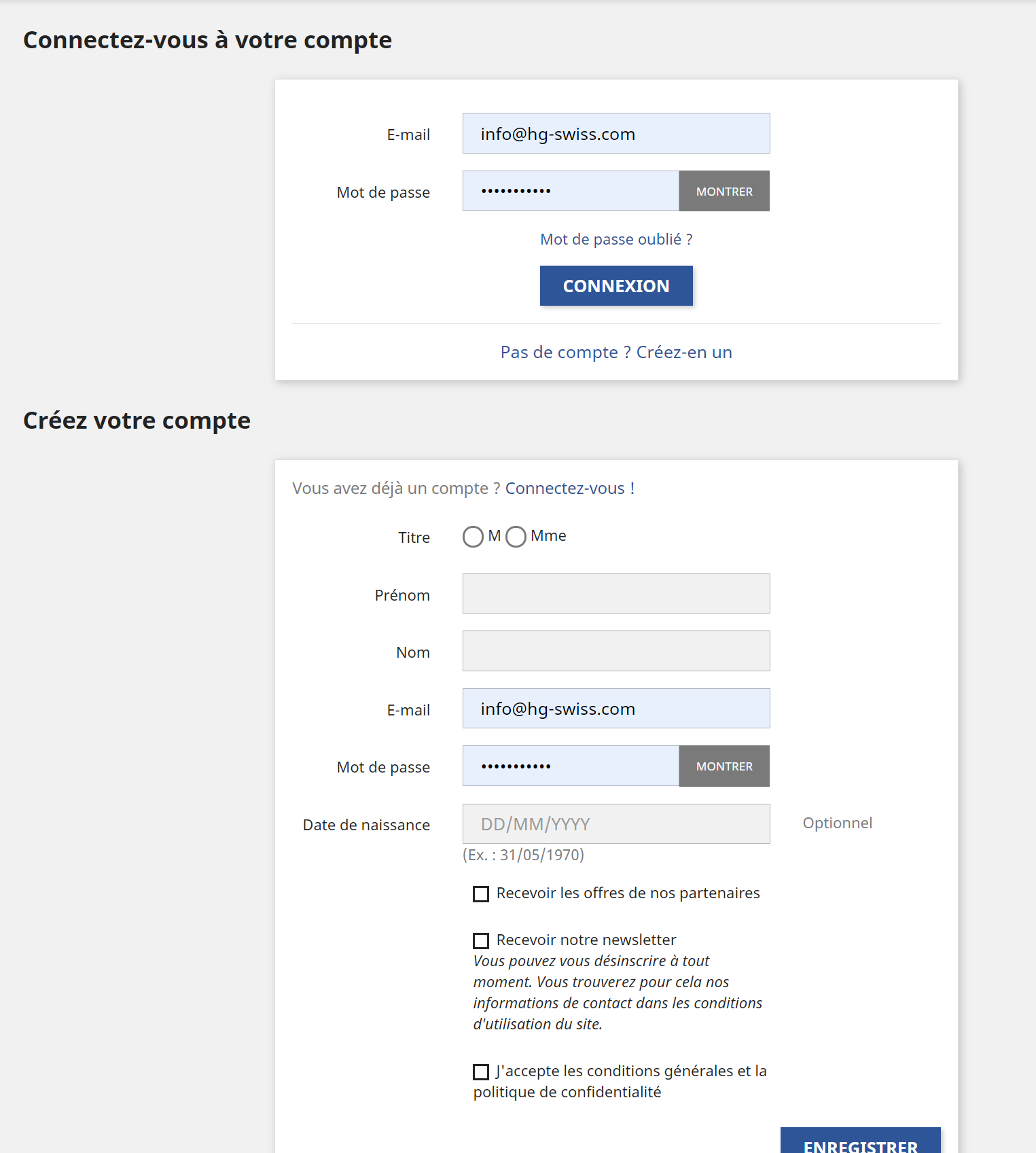Click the login E-mail input field

coord(615,133)
